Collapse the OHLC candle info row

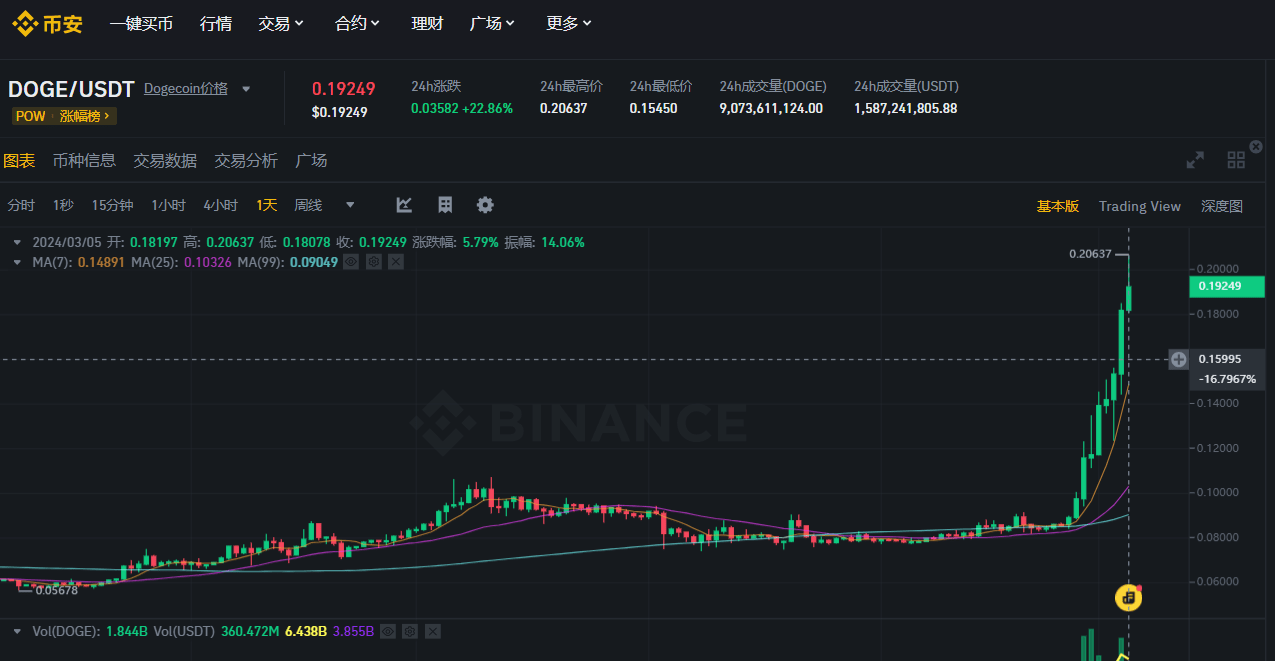tap(17, 242)
